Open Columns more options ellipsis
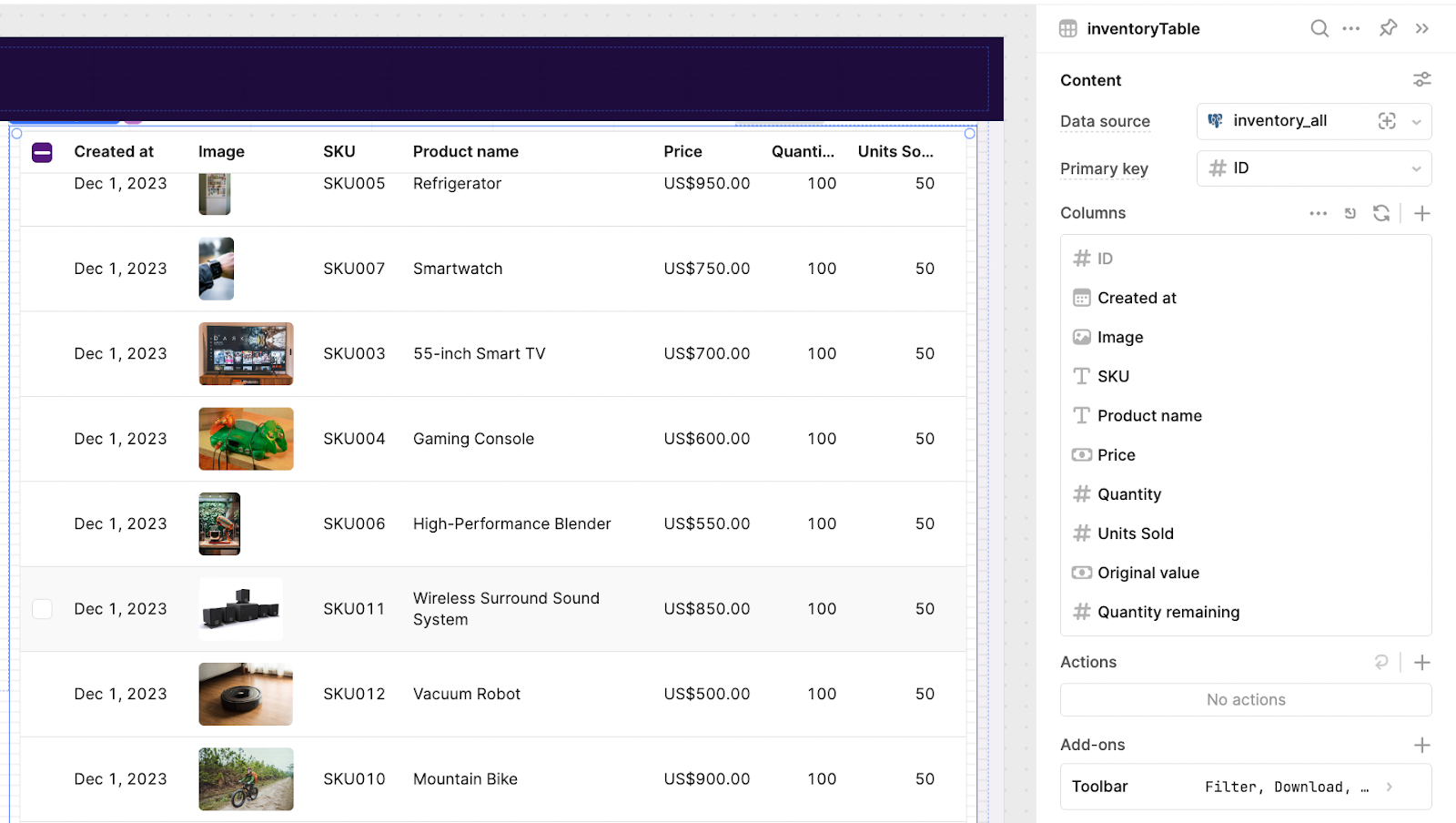Viewport: 1456px width, 823px height. pyautogui.click(x=1319, y=213)
